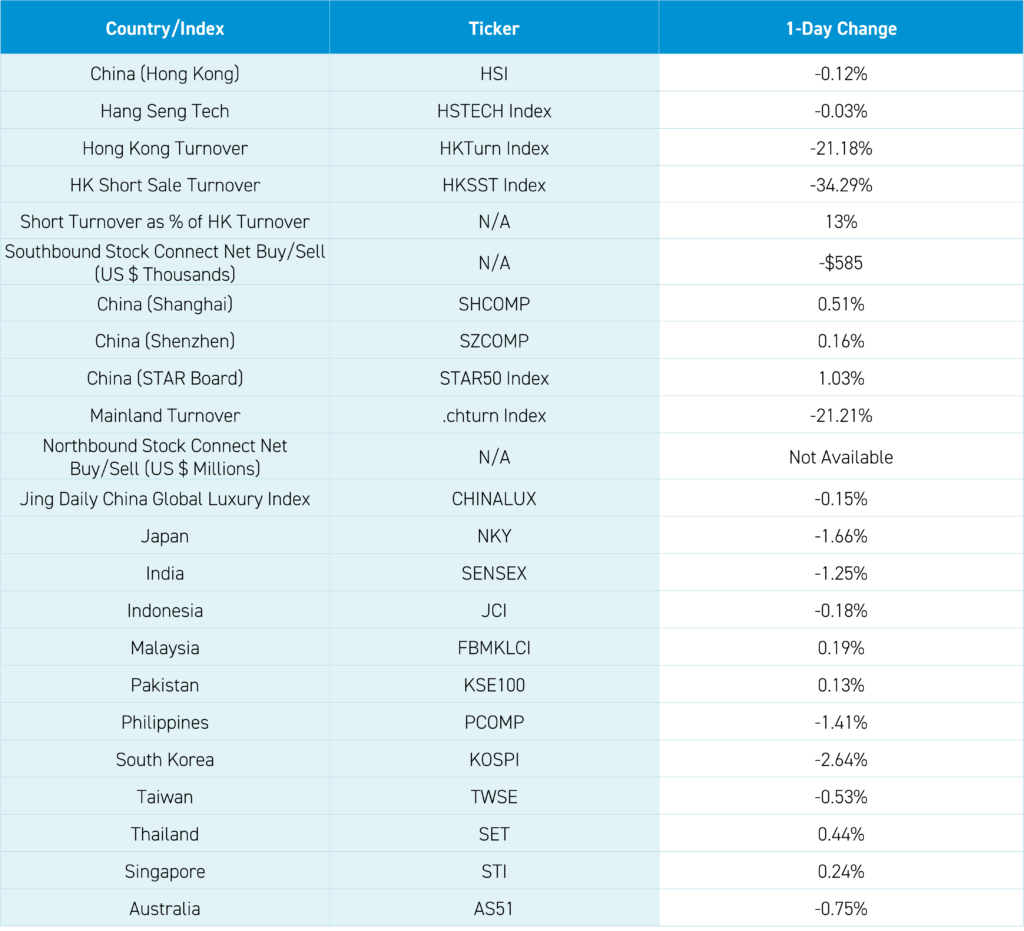Select the NKY ticker for Japan
Viewport: 1024px width, 931px height.
tap(494, 536)
